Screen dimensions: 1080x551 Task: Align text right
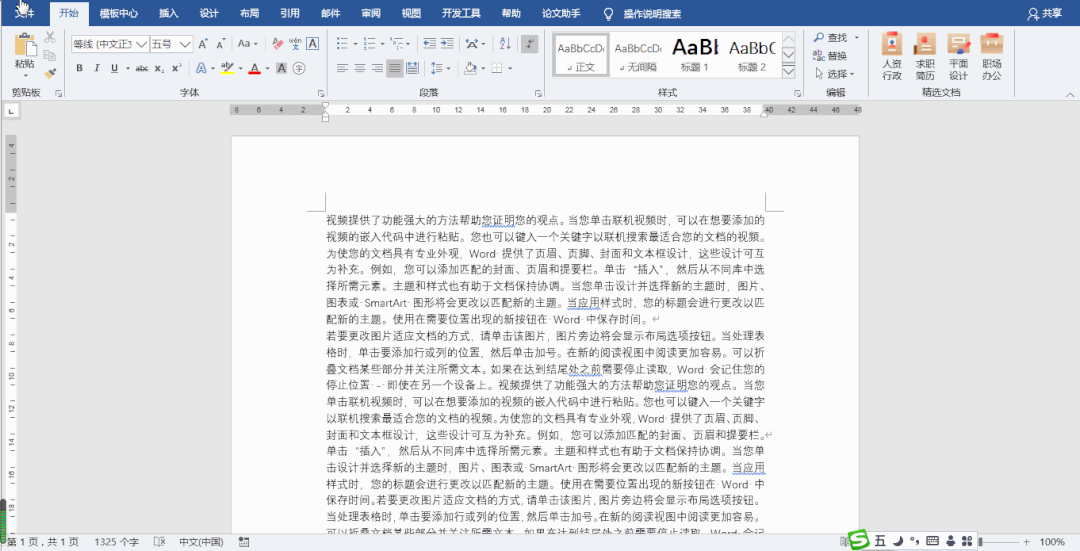[377, 68]
